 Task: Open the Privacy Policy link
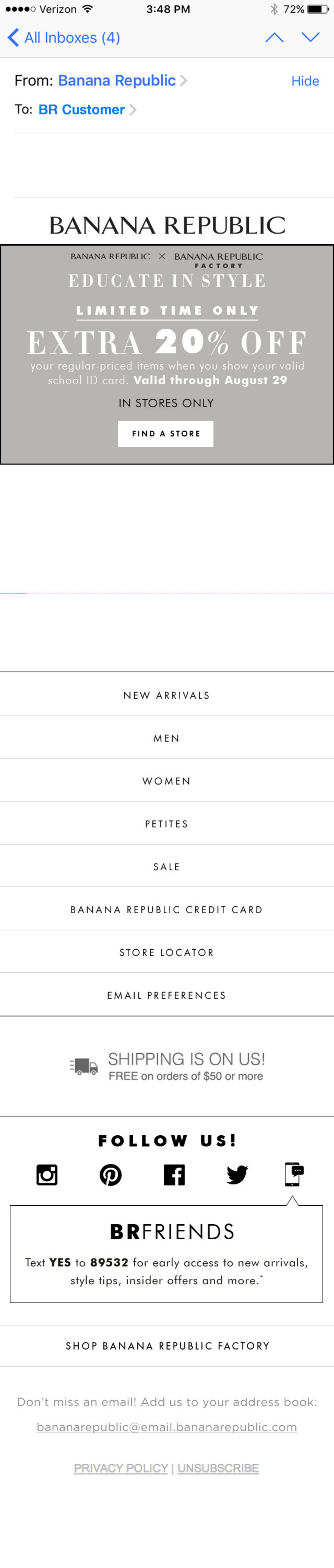[x=121, y=1468]
